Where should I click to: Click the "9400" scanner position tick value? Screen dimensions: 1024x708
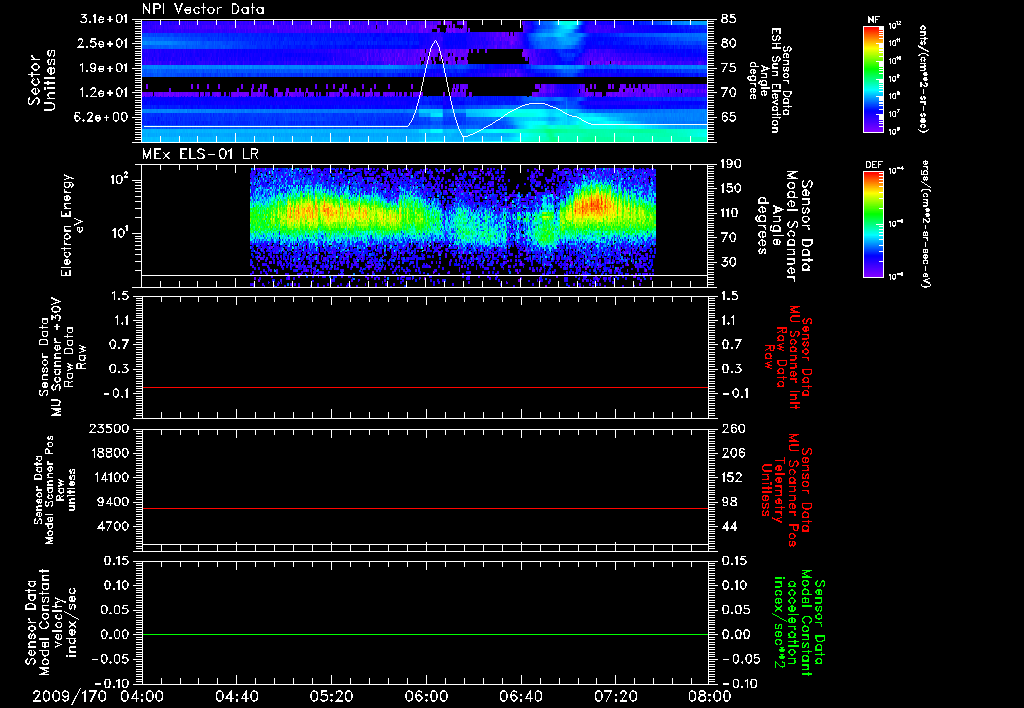(112, 502)
